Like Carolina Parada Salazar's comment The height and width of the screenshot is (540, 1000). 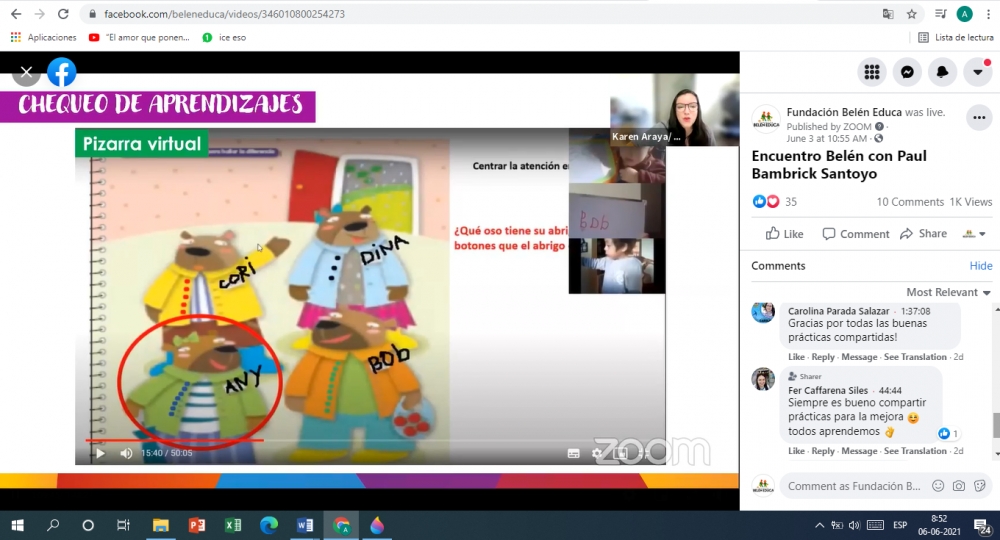click(x=796, y=357)
